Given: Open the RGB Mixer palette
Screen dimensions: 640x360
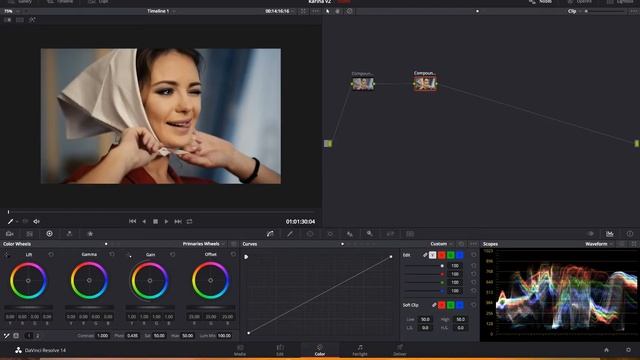Looking at the screenshot, I should point(69,234).
